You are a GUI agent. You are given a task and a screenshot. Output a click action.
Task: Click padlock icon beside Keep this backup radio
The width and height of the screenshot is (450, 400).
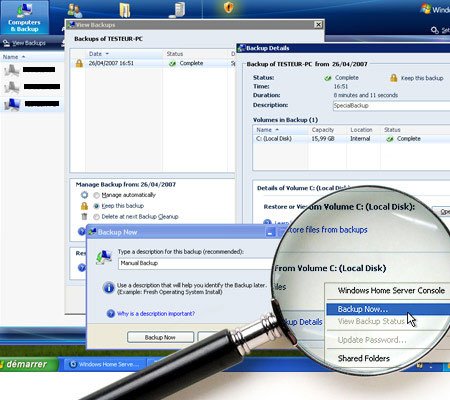[84, 206]
